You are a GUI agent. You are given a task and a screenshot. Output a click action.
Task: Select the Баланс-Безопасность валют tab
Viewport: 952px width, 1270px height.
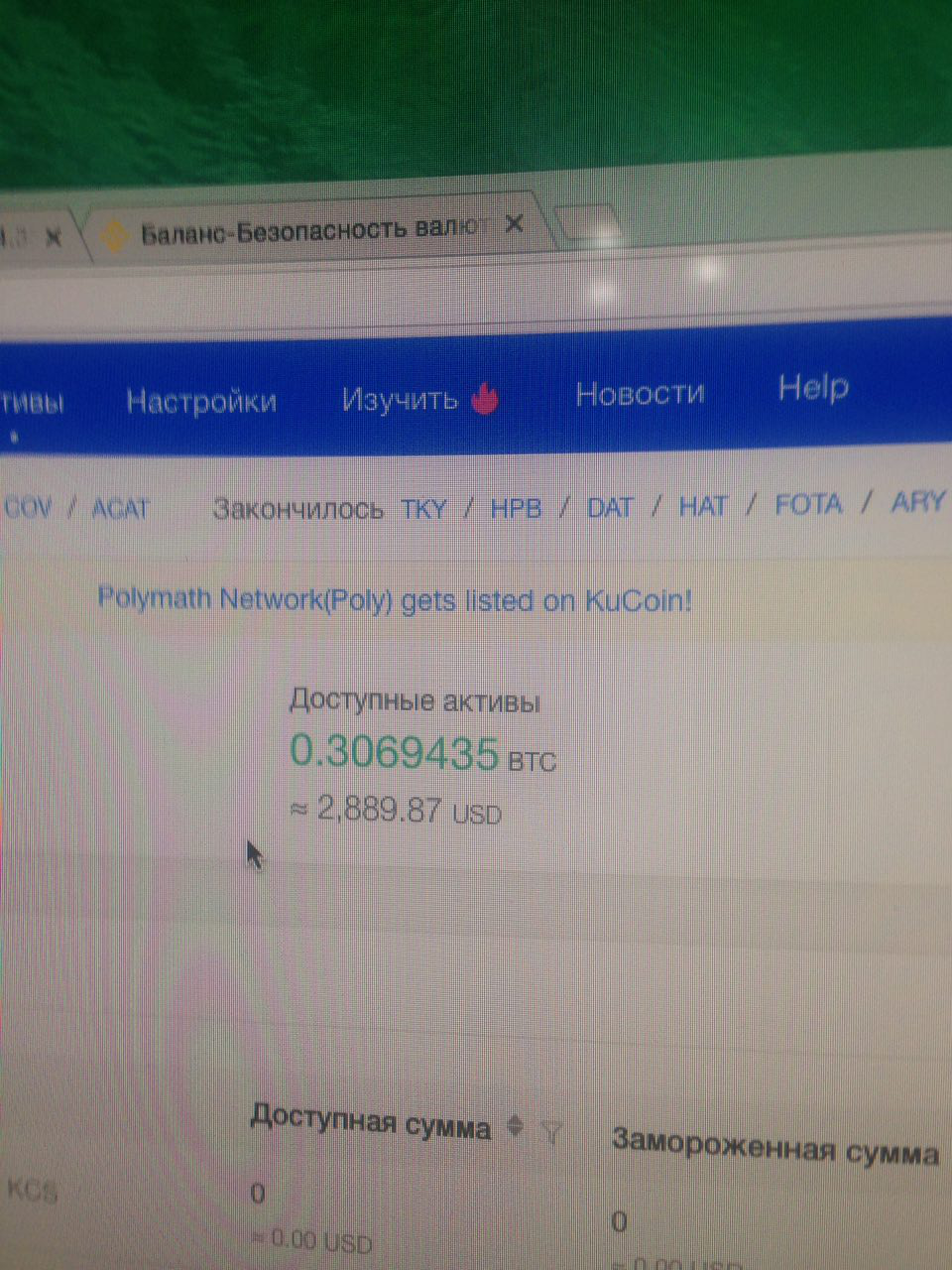coord(315,231)
